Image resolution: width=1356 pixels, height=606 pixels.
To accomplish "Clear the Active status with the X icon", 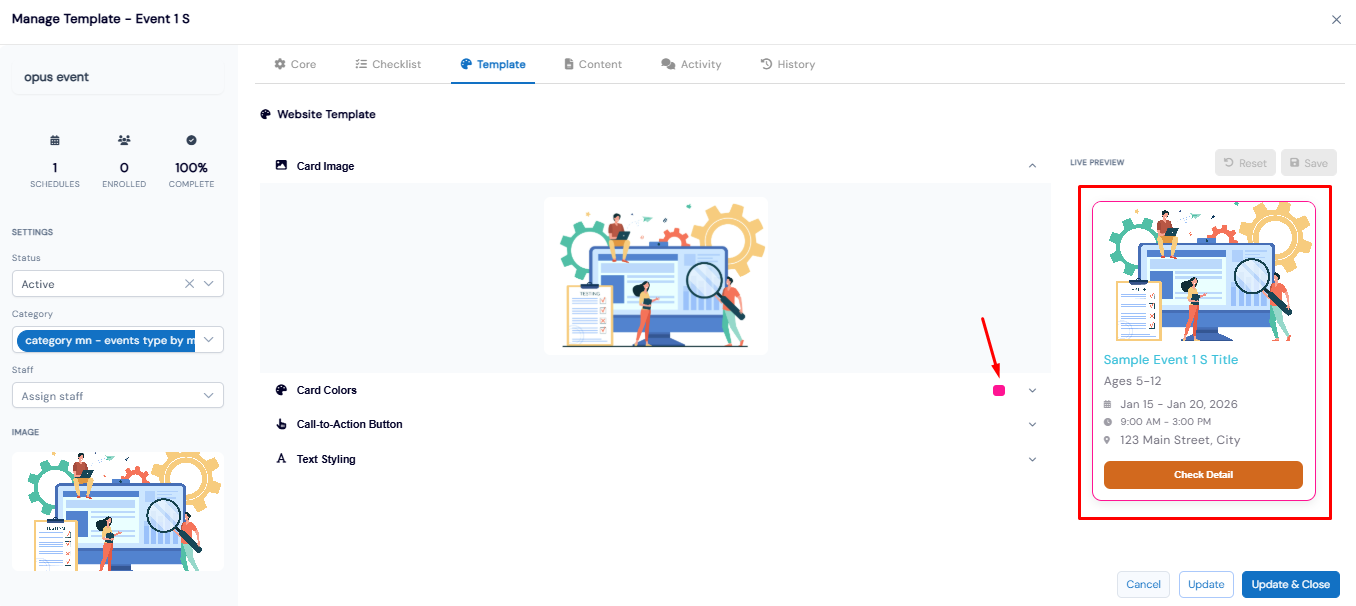I will (189, 284).
